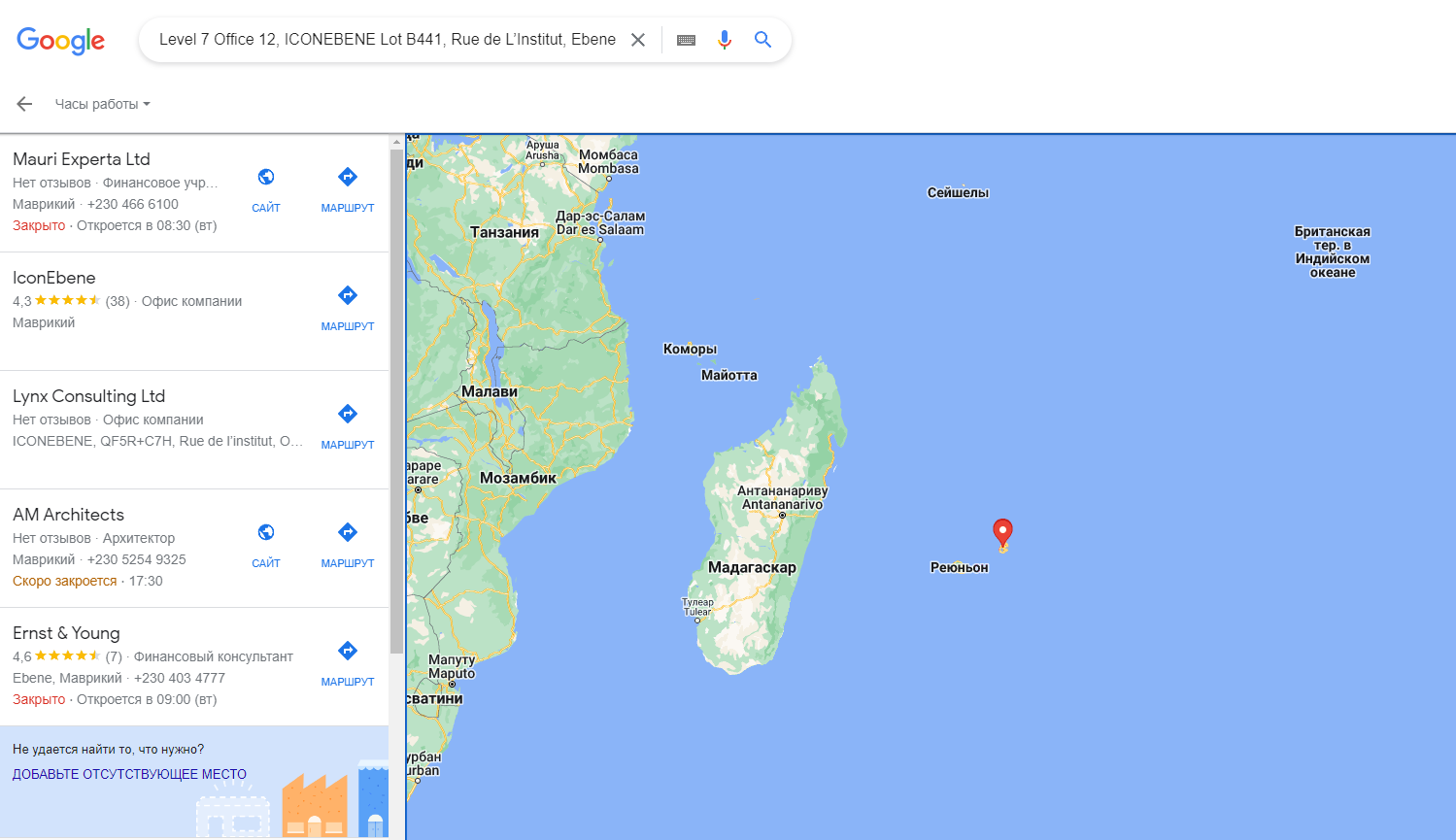Click the results list scrollbar thumb
Viewport: 1456px width, 840px height.
(x=396, y=402)
